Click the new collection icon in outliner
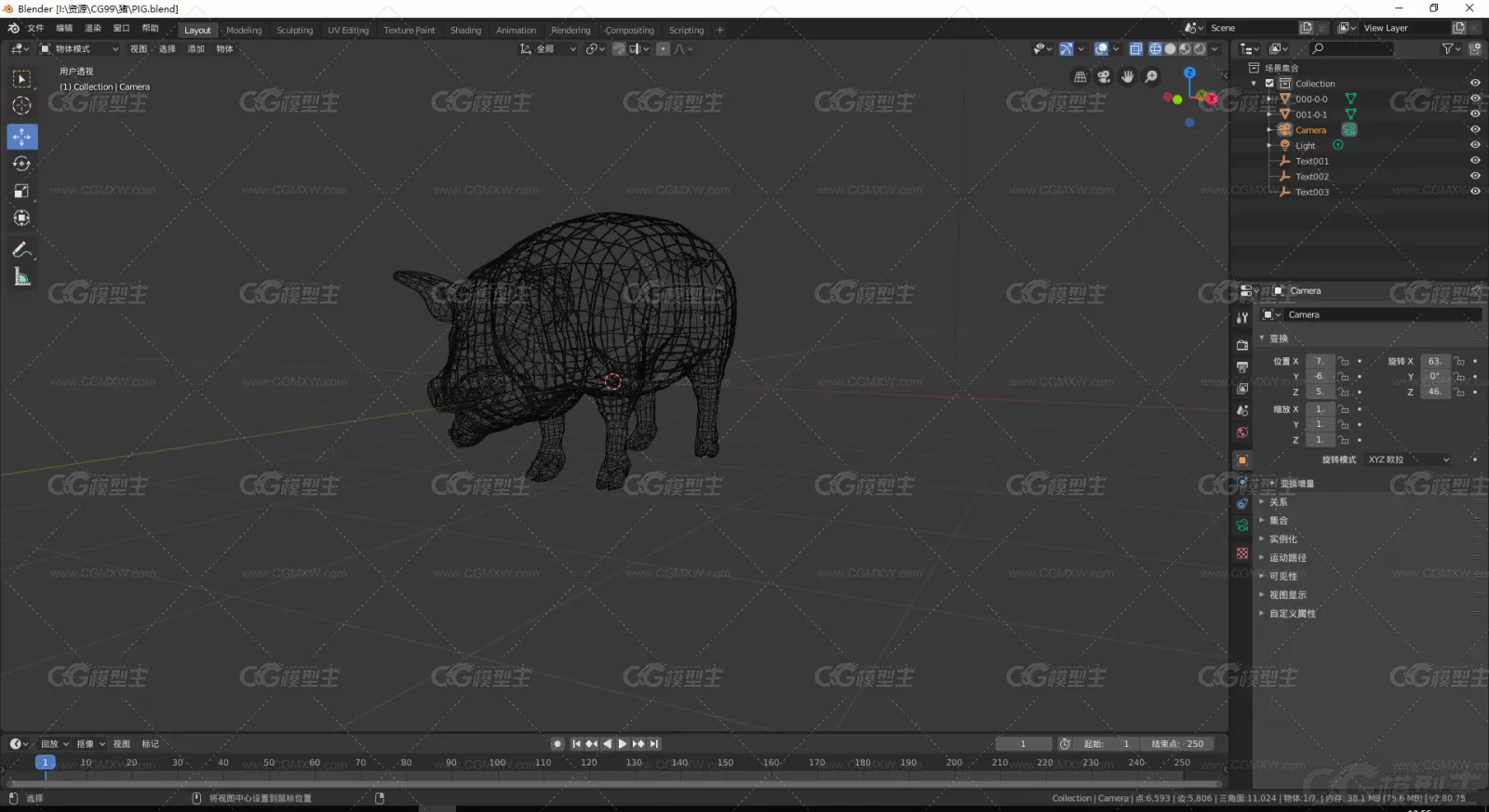 coord(1475,49)
